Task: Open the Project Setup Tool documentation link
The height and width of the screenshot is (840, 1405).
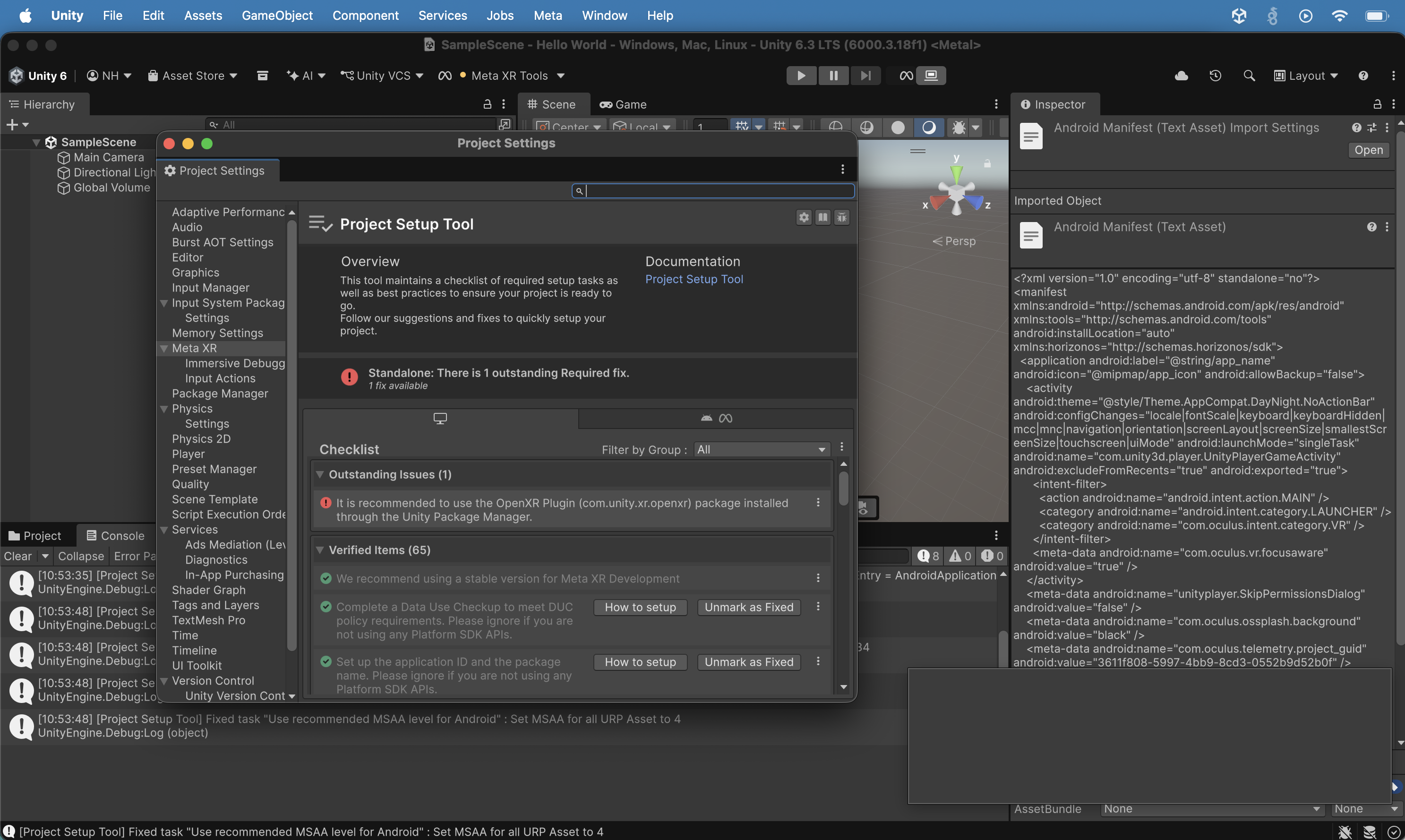Action: pos(694,279)
